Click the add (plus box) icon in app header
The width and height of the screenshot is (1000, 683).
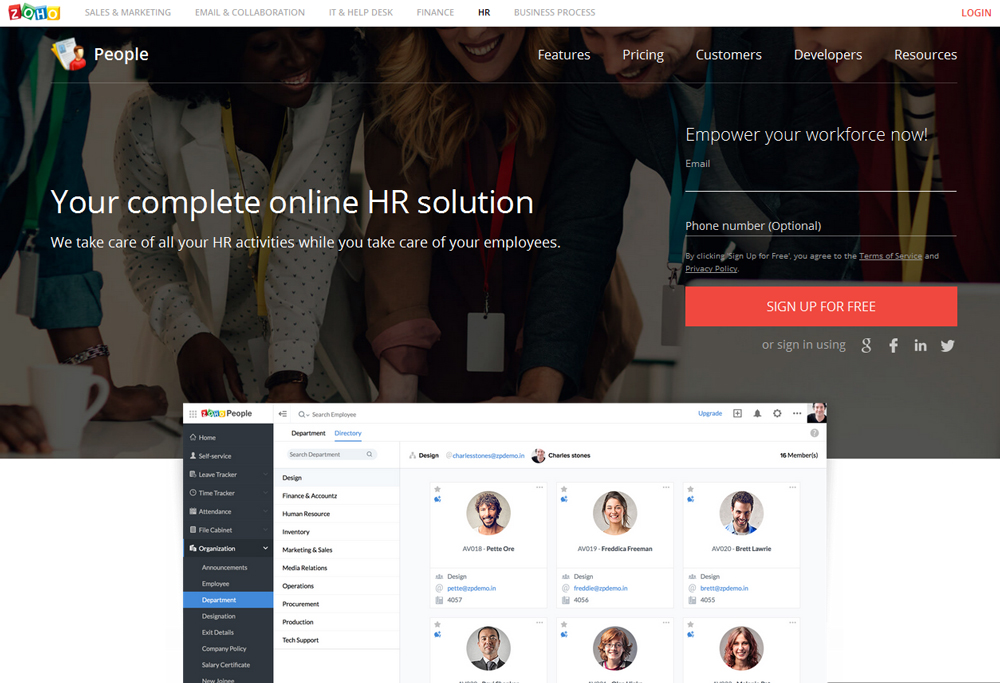737,413
